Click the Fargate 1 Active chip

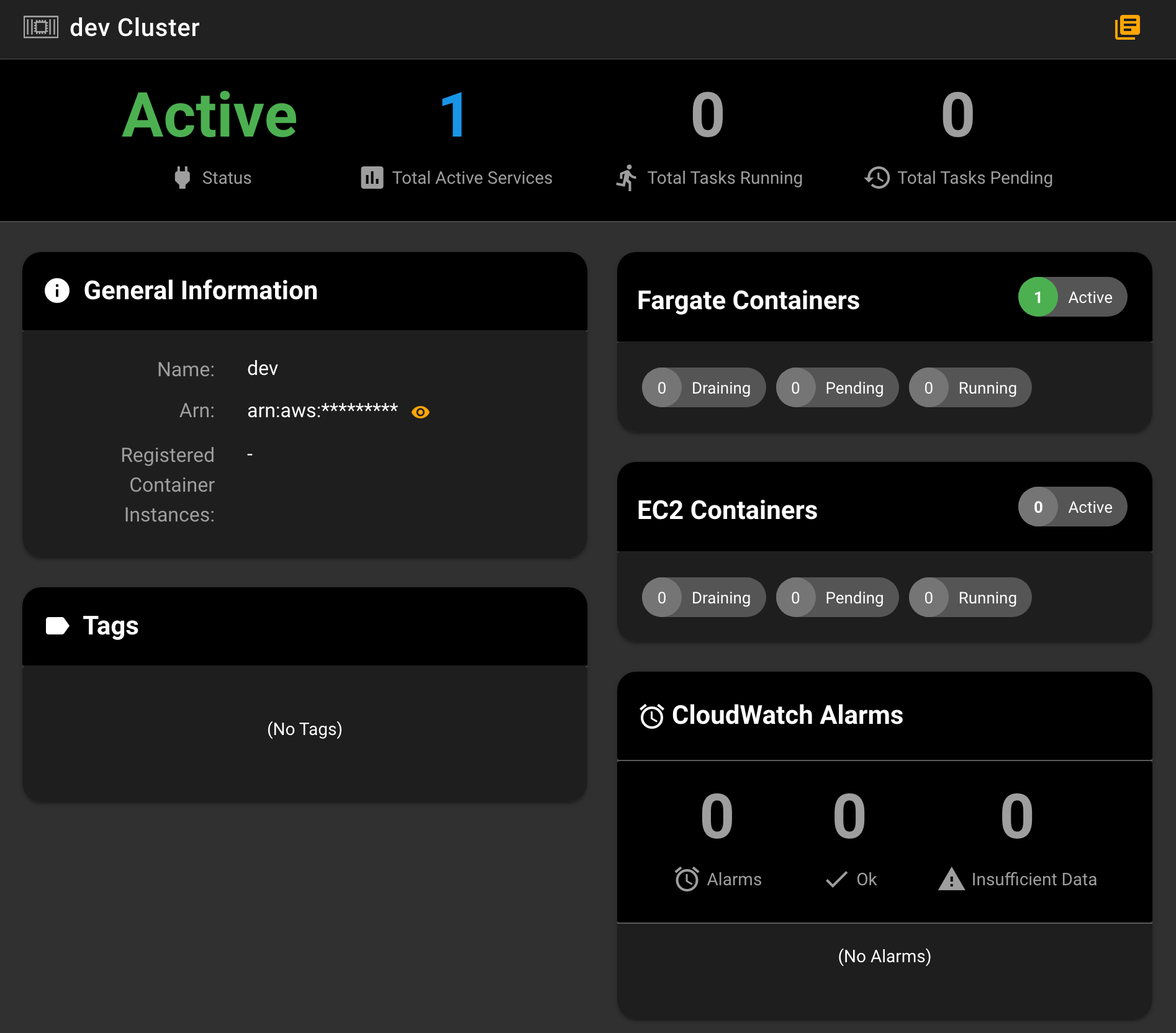[1072, 297]
